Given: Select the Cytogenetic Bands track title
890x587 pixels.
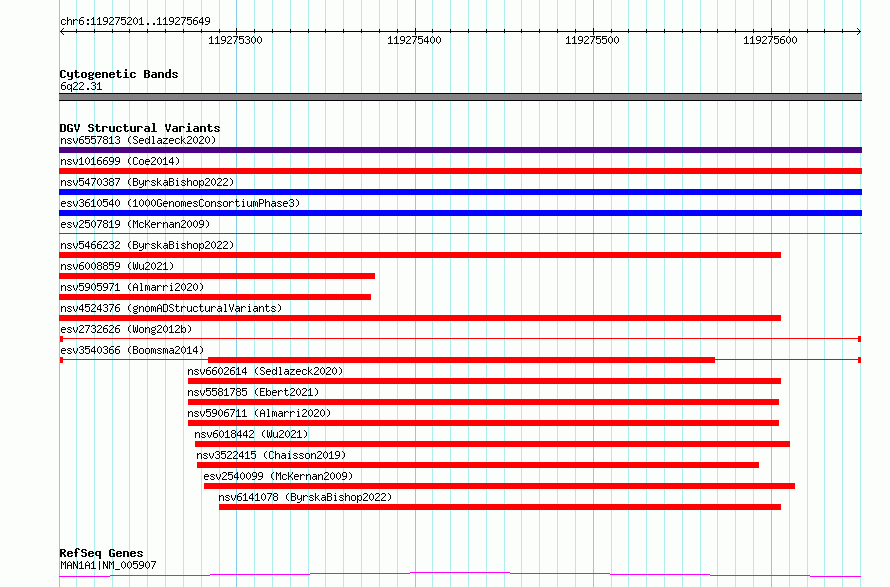Looking at the screenshot, I should (x=119, y=74).
